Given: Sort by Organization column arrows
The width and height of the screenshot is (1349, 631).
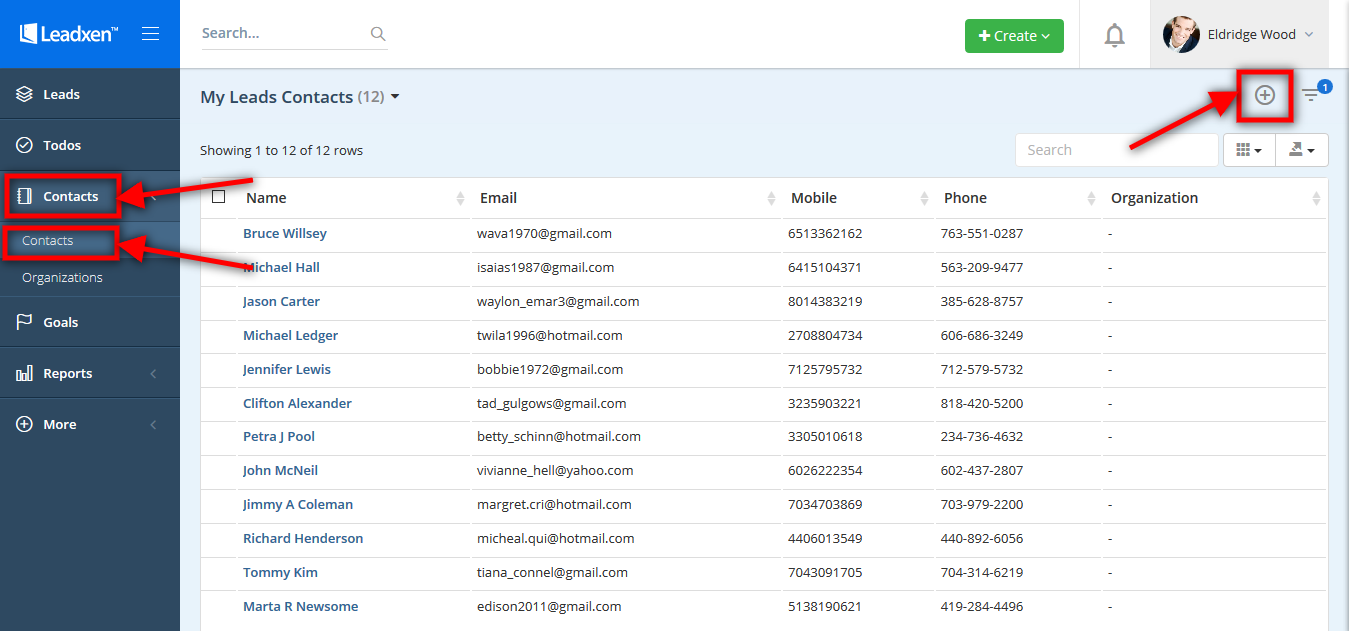Looking at the screenshot, I should (x=1316, y=198).
